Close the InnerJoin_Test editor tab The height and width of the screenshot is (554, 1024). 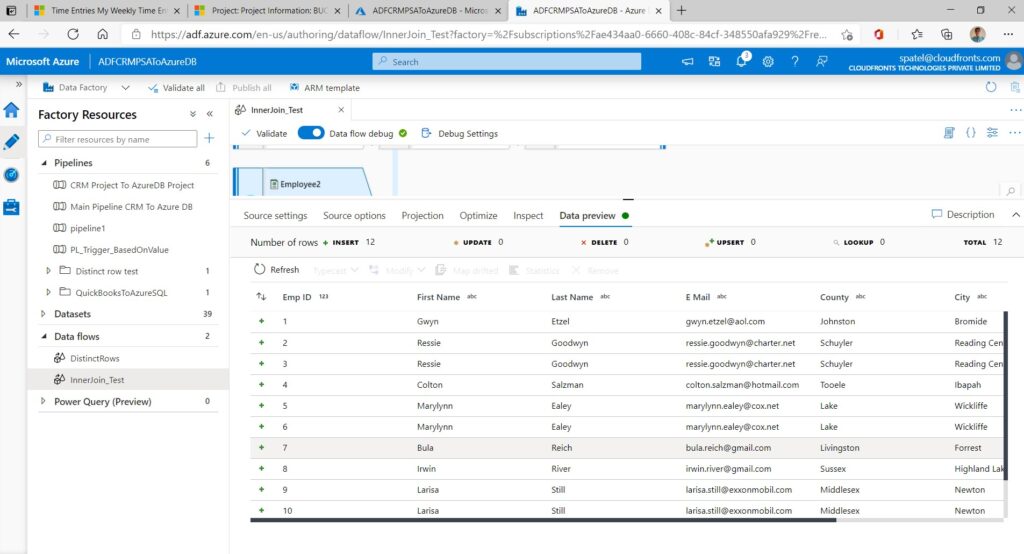point(341,110)
